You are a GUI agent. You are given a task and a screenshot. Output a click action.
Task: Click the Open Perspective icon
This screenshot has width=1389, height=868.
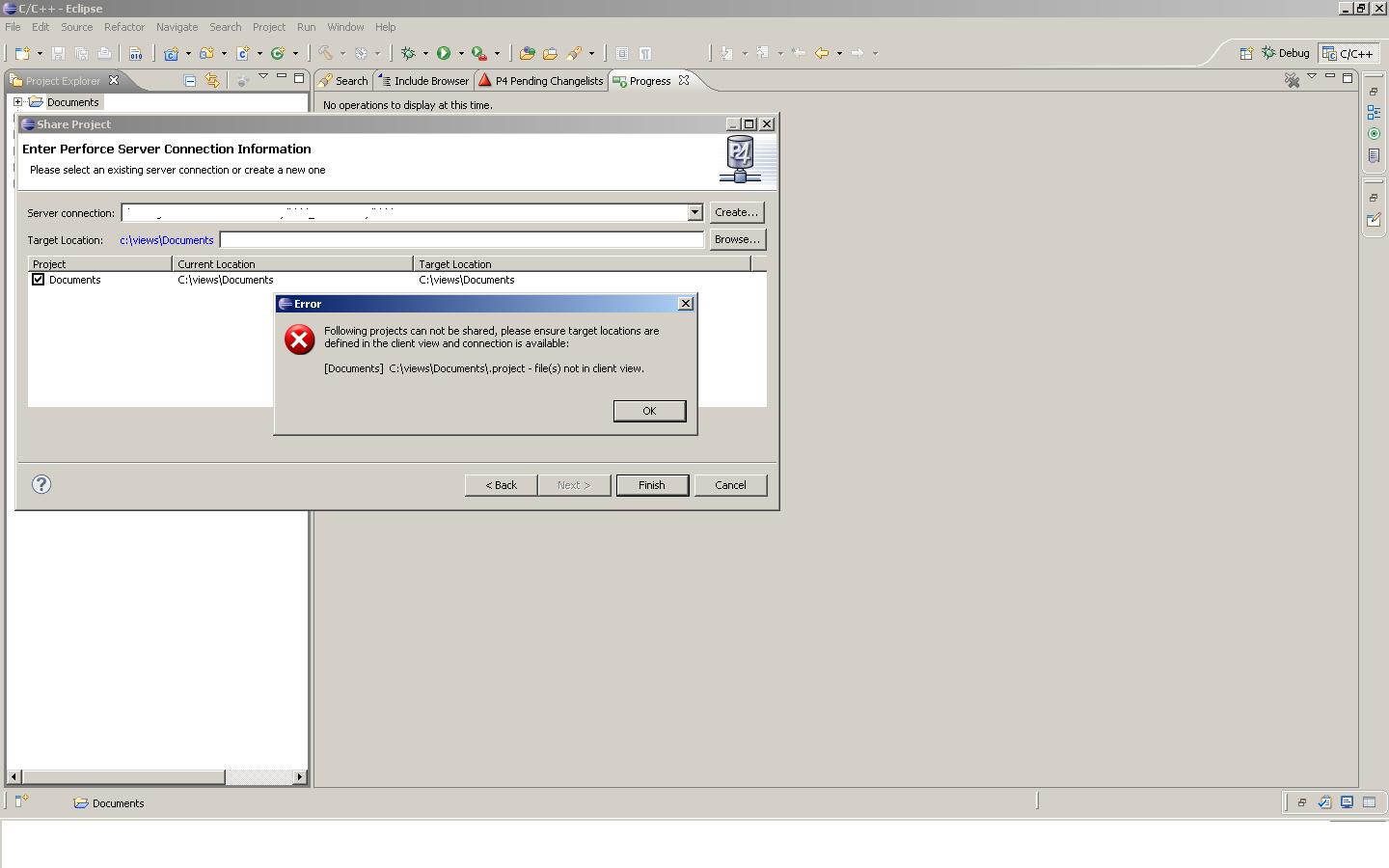click(x=1245, y=53)
